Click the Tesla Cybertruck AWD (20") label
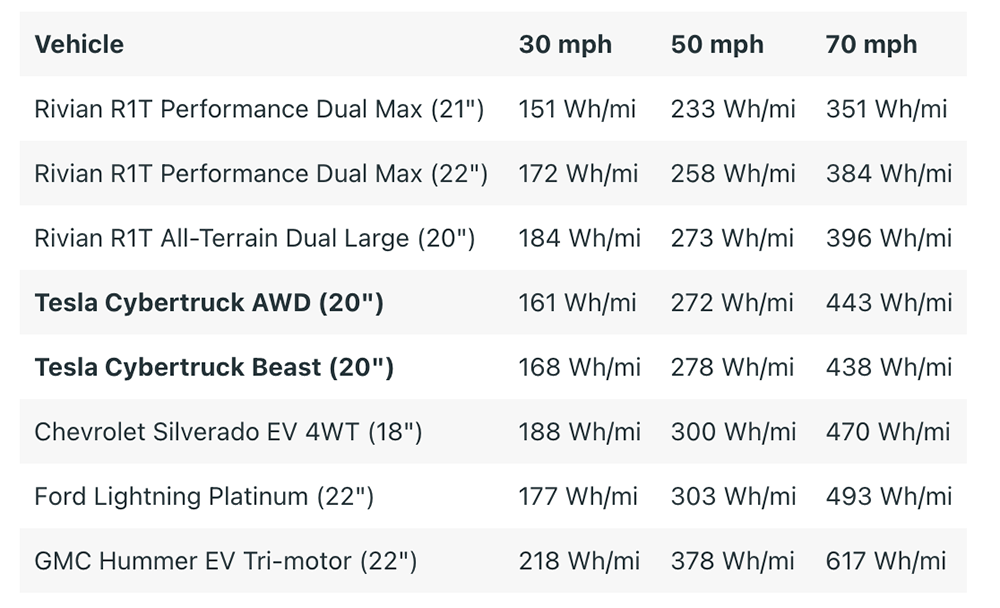Screen dimensions: 1000x608 (x=209, y=302)
